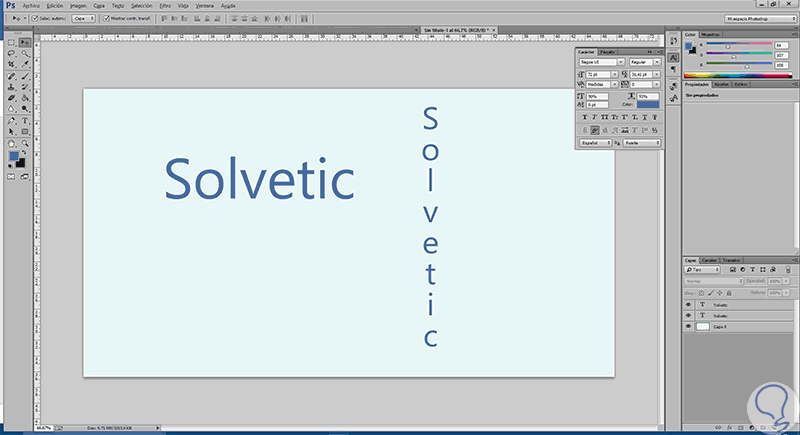
Task: Open the layer filter Tipo dropdown
Action: [703, 269]
